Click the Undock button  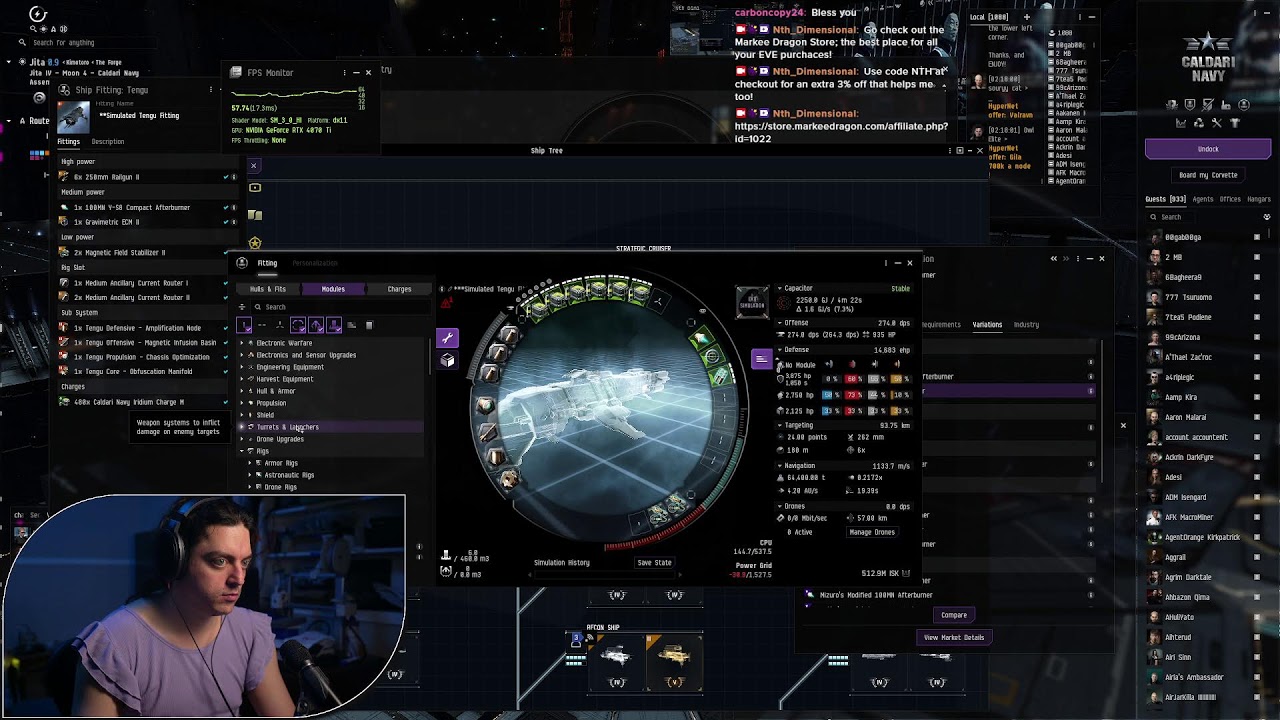coord(1208,149)
